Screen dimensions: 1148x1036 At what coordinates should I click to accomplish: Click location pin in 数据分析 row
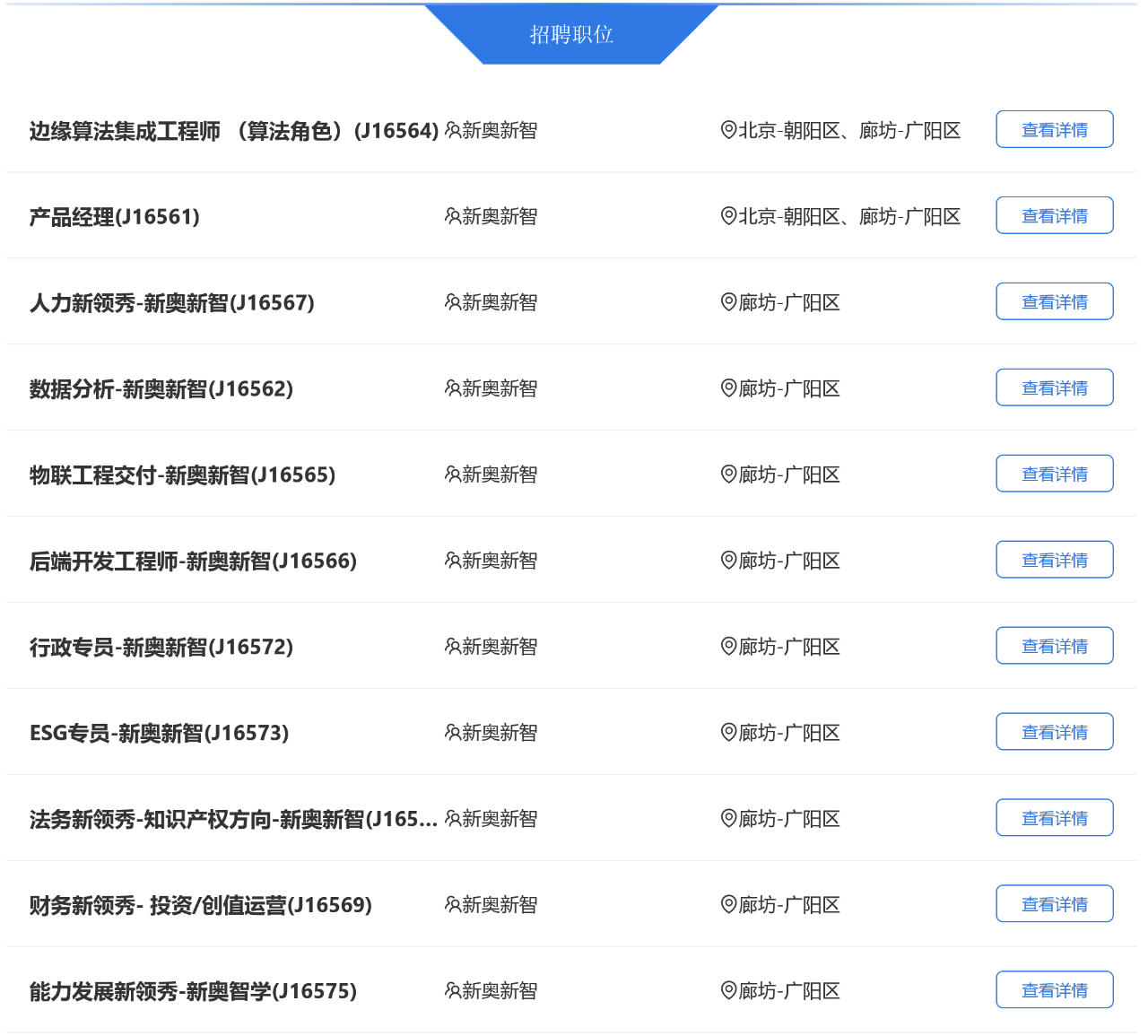click(729, 388)
